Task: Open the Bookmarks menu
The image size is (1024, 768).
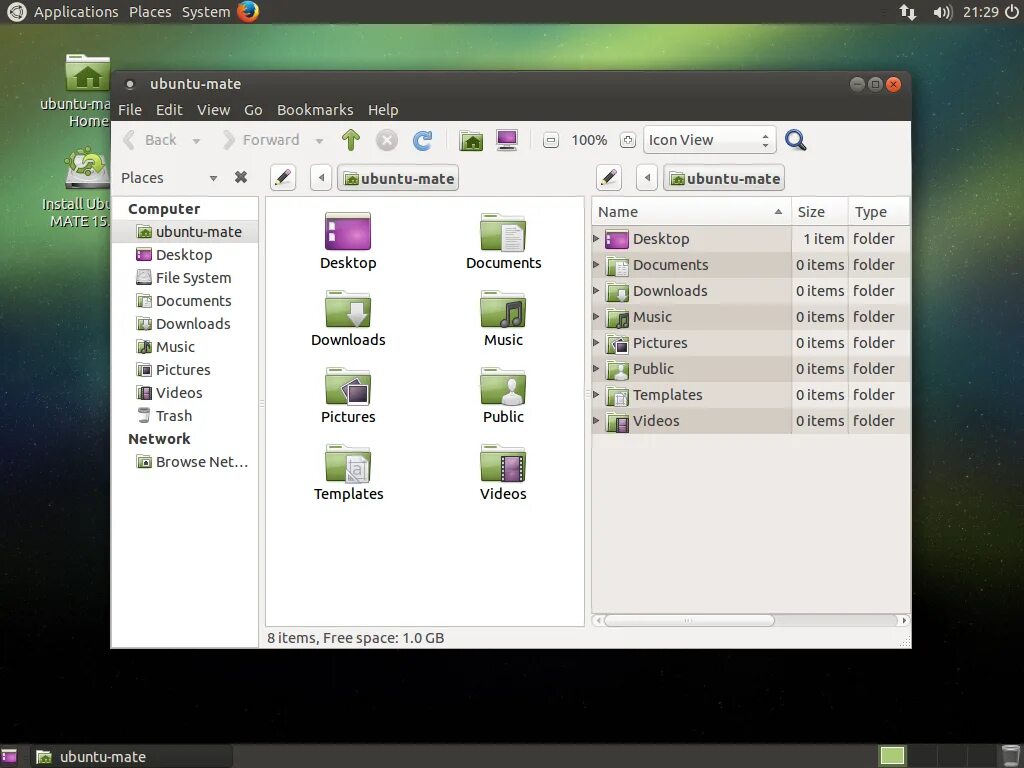Action: pos(315,110)
